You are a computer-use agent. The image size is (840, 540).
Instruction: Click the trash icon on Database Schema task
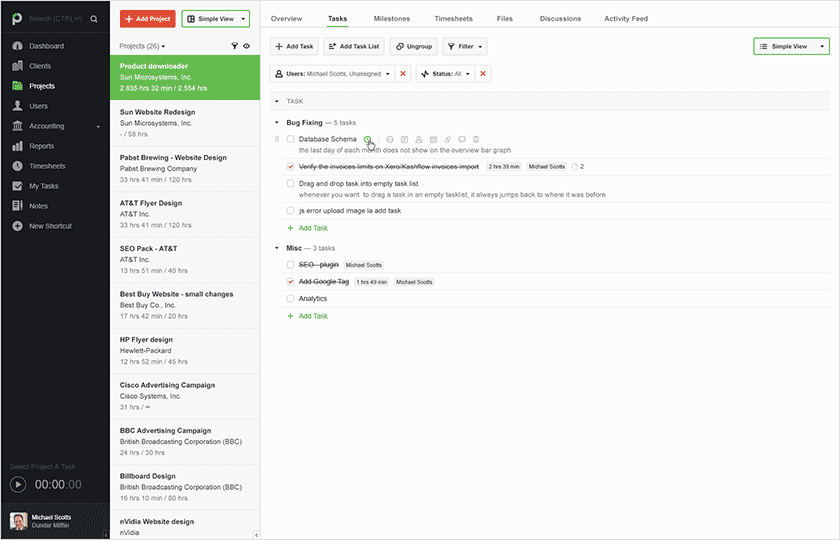coord(476,139)
